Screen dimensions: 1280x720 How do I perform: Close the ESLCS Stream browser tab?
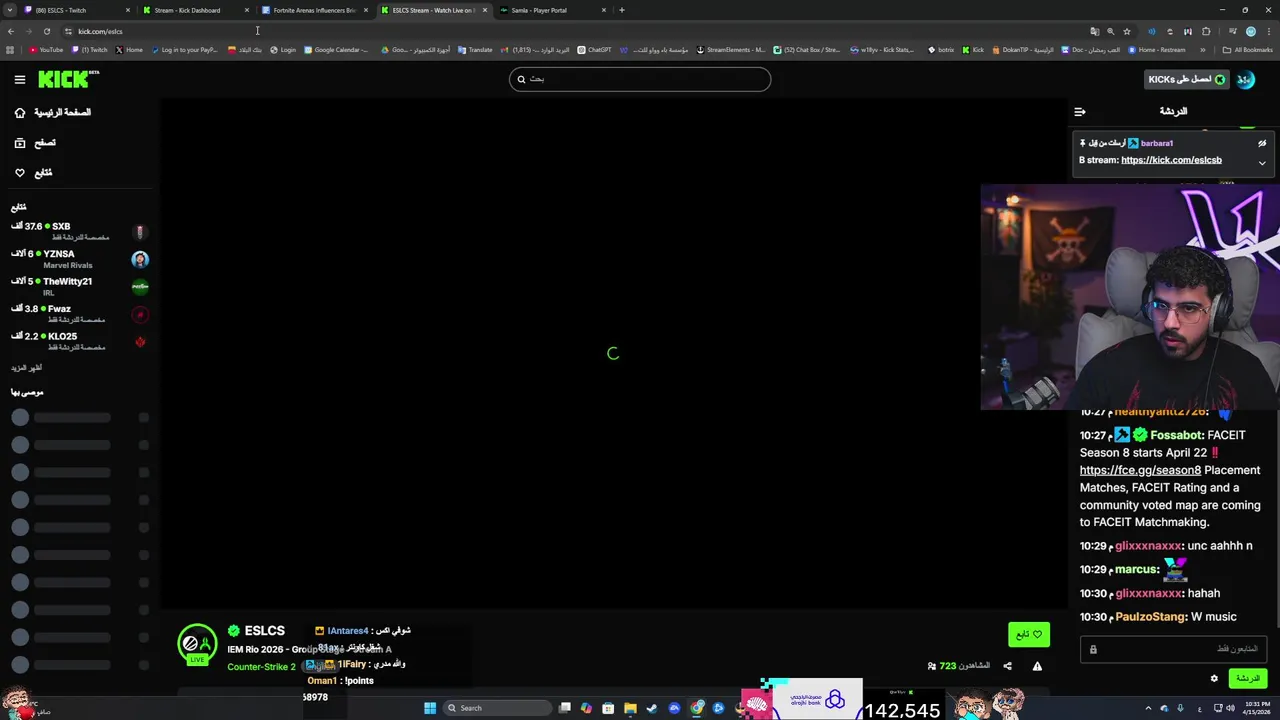[x=485, y=10]
